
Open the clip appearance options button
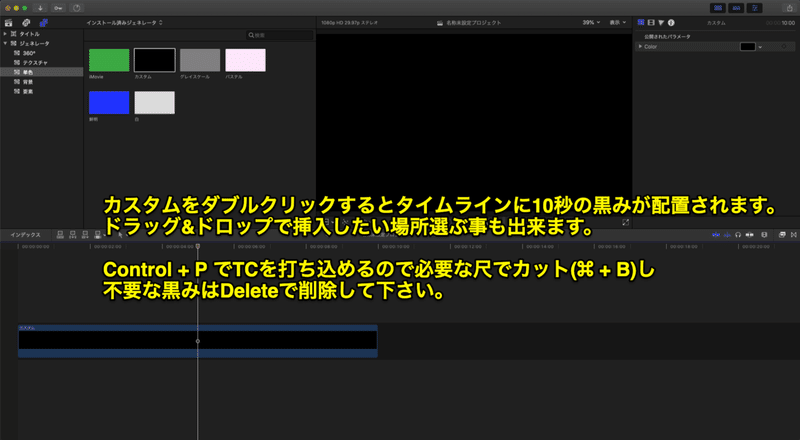coord(764,235)
